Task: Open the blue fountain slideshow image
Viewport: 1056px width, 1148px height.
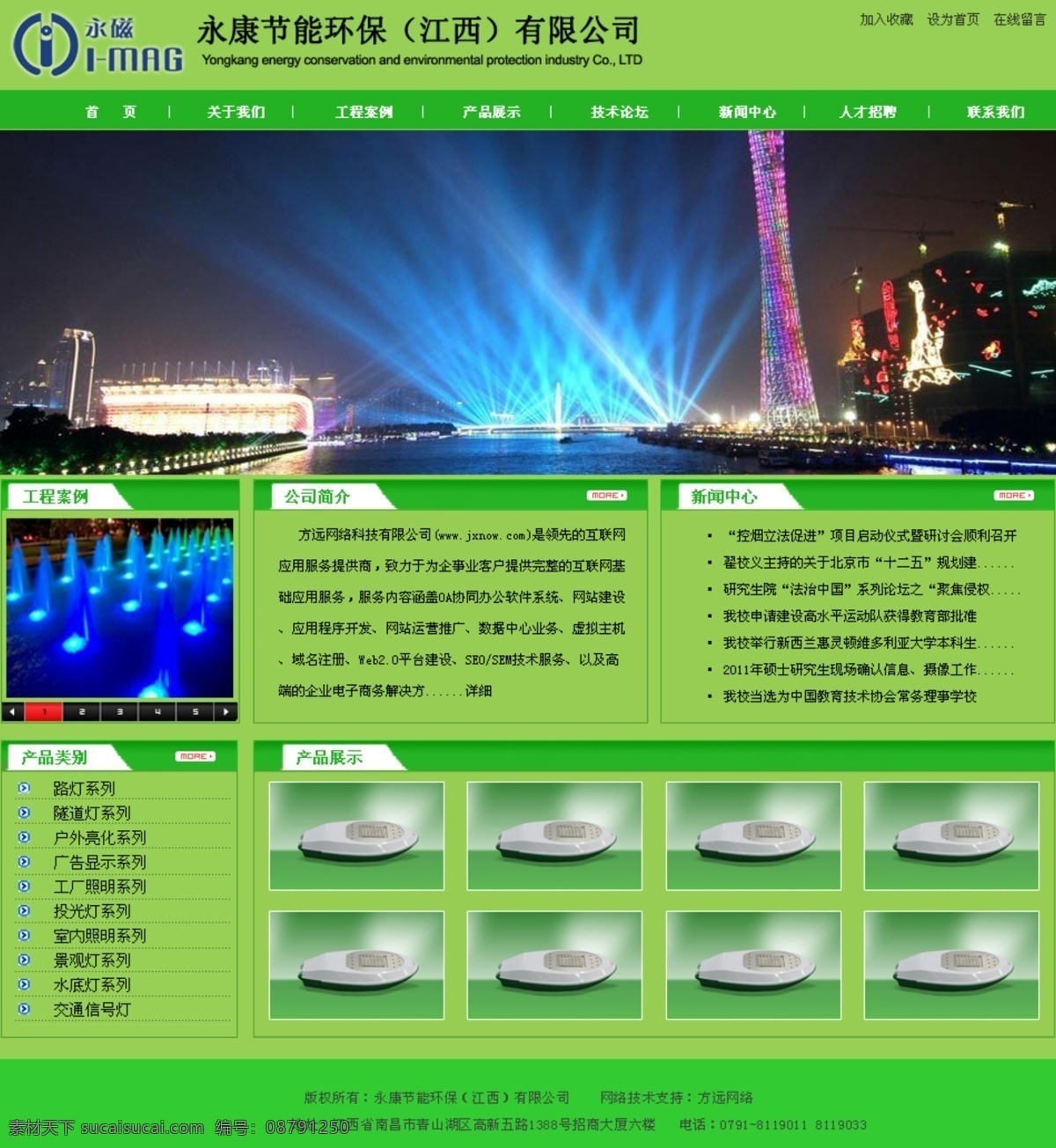Action: tap(120, 608)
